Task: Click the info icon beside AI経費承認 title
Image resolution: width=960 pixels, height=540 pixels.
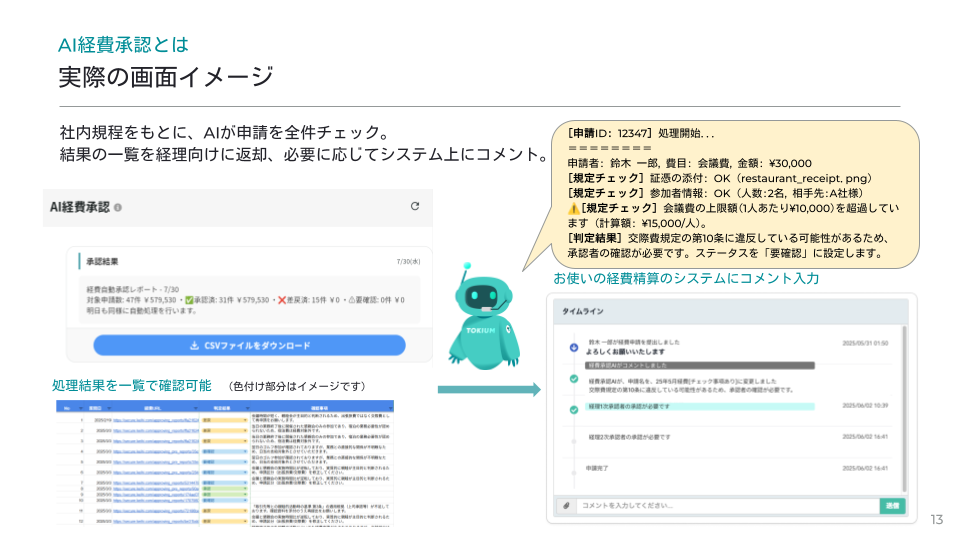Action: pyautogui.click(x=118, y=207)
